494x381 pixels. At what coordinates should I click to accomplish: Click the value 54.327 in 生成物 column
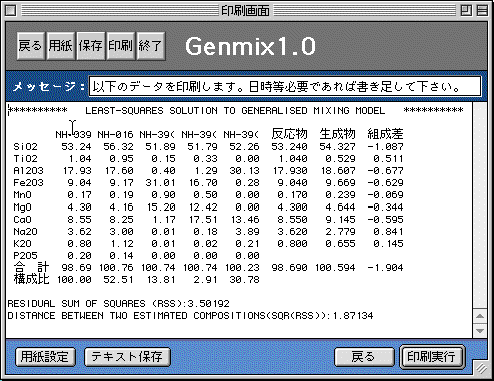coord(337,147)
